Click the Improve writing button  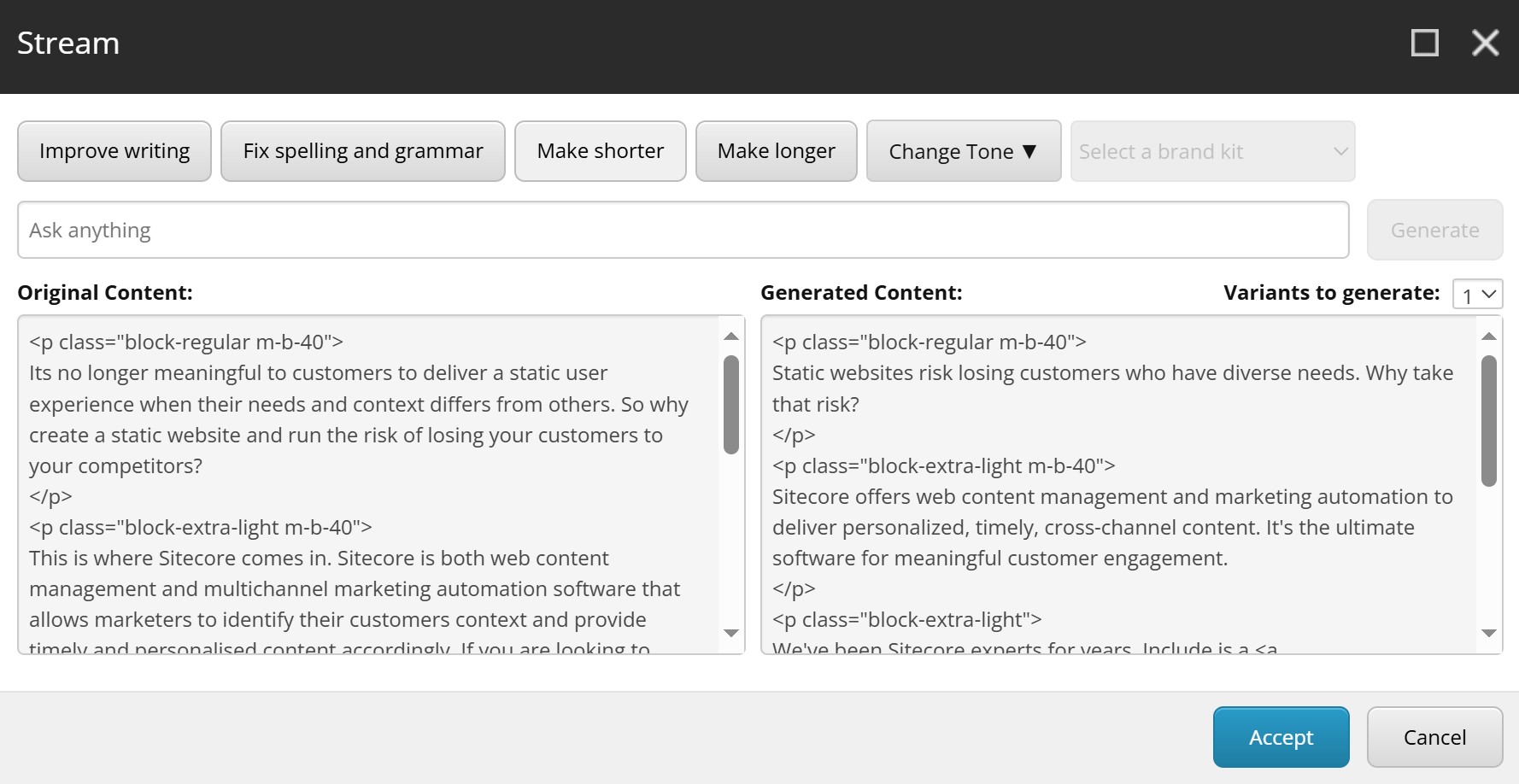[x=114, y=151]
